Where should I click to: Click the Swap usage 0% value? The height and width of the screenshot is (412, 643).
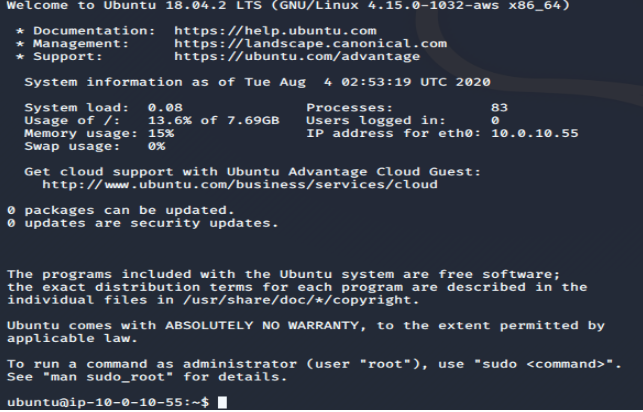click(x=157, y=146)
